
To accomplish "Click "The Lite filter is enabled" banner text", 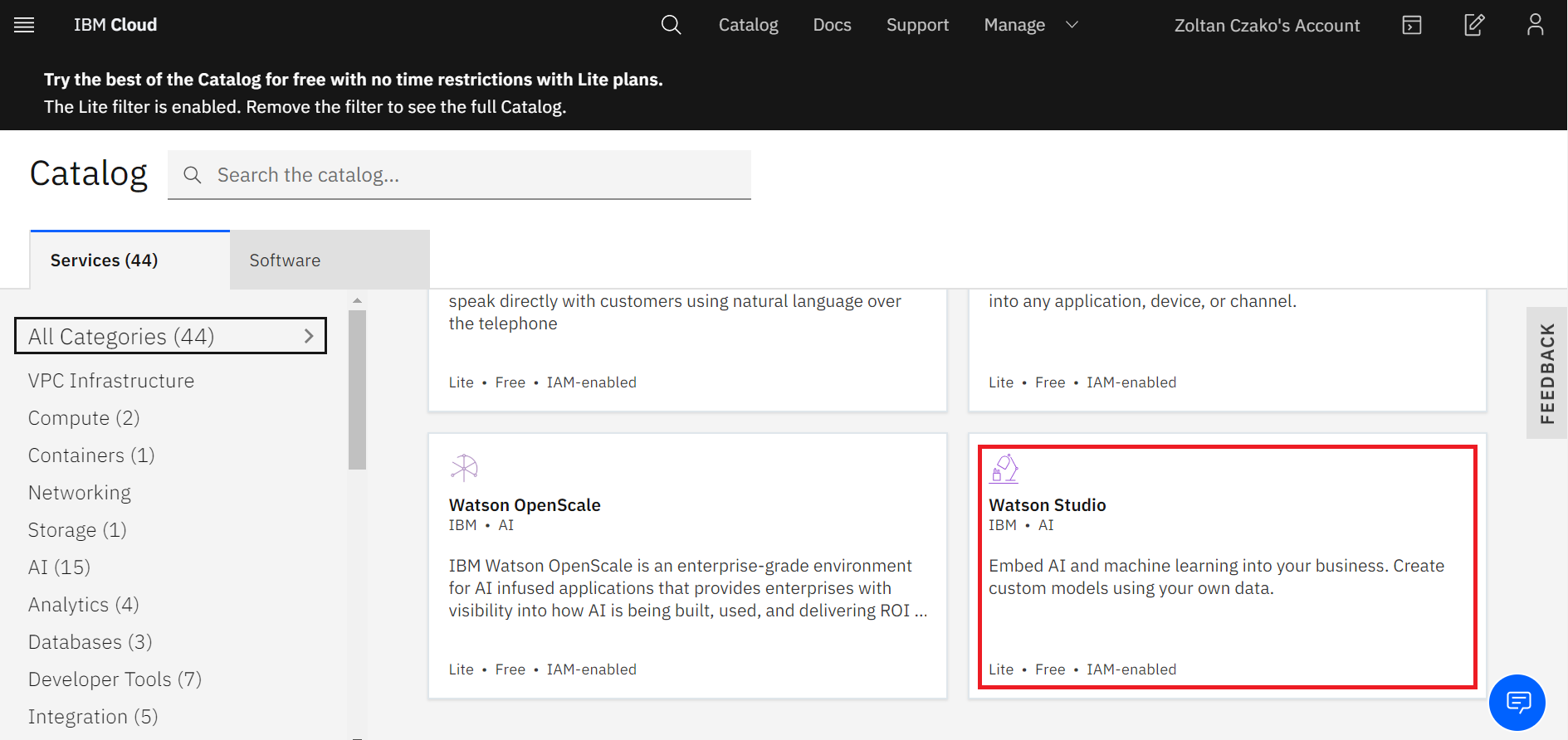I will point(305,107).
